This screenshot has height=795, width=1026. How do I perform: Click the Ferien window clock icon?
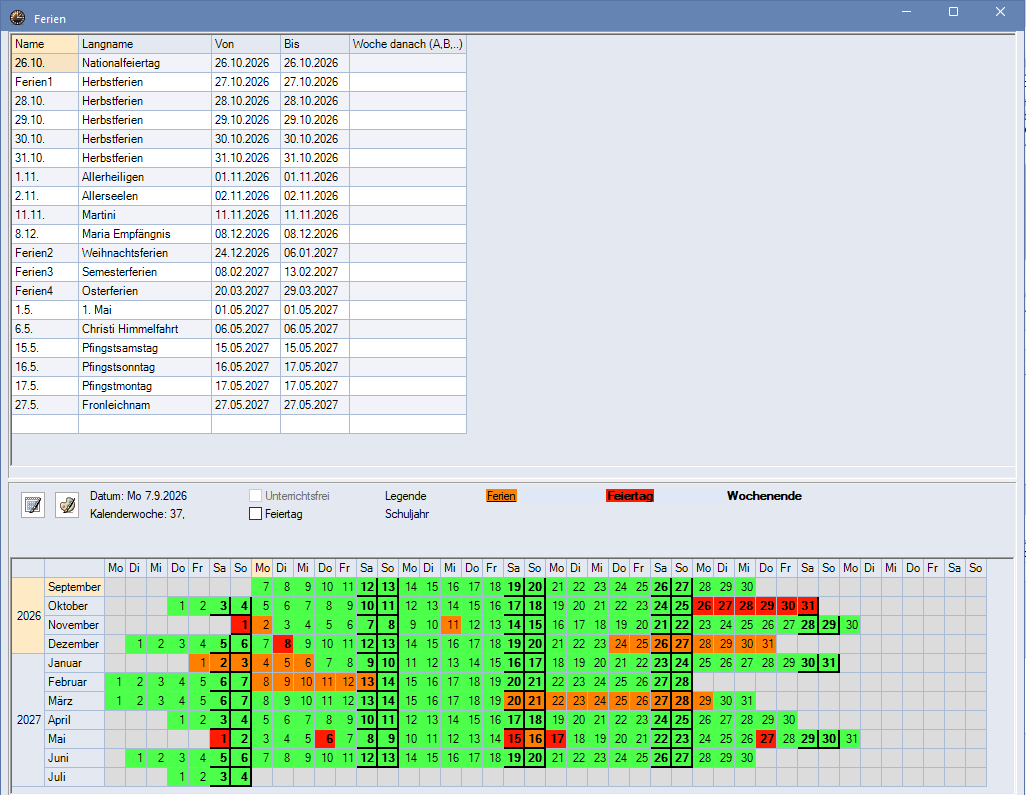point(18,18)
